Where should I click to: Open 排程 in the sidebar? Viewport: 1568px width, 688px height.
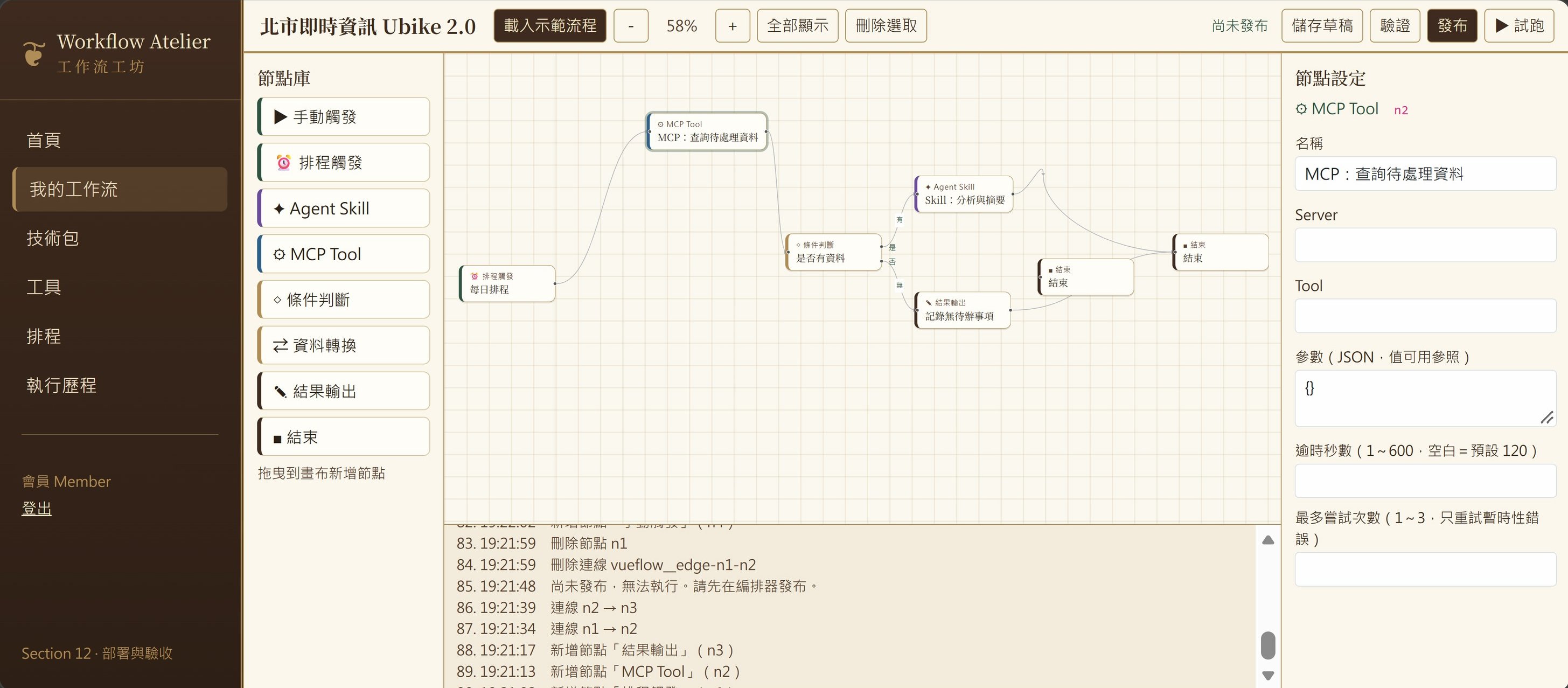coord(119,336)
